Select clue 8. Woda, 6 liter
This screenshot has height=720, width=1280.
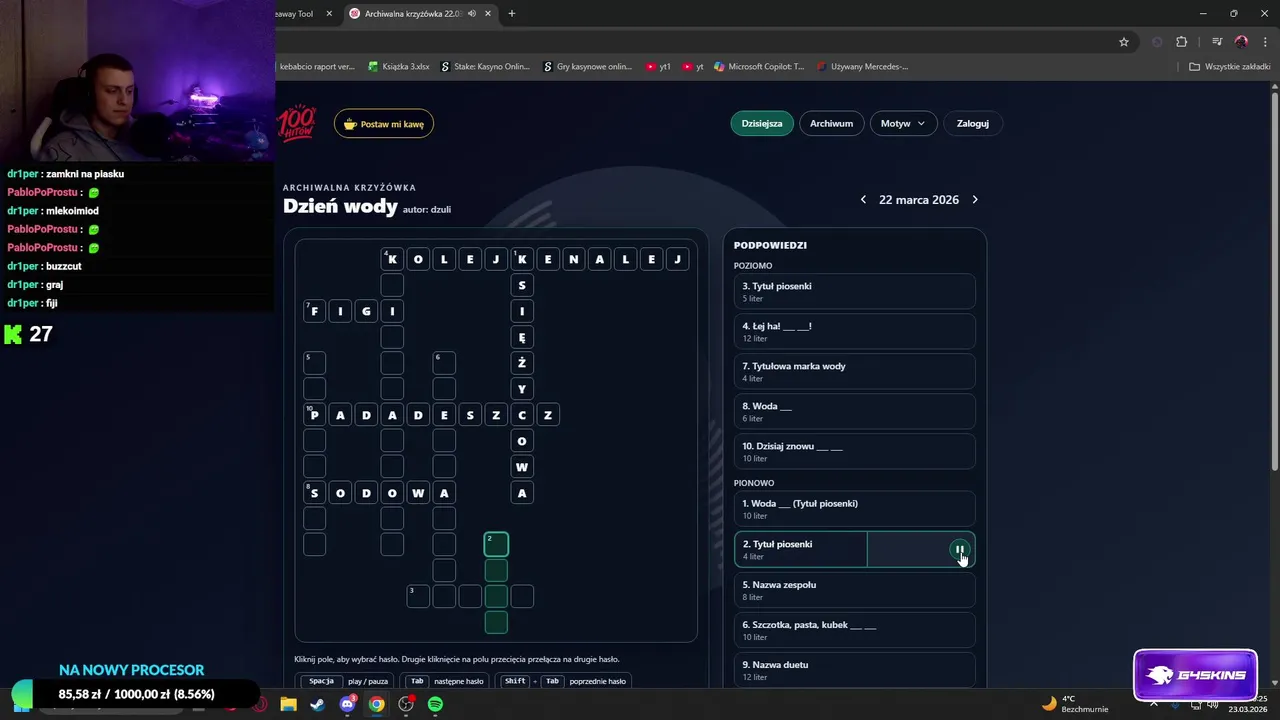coord(854,411)
